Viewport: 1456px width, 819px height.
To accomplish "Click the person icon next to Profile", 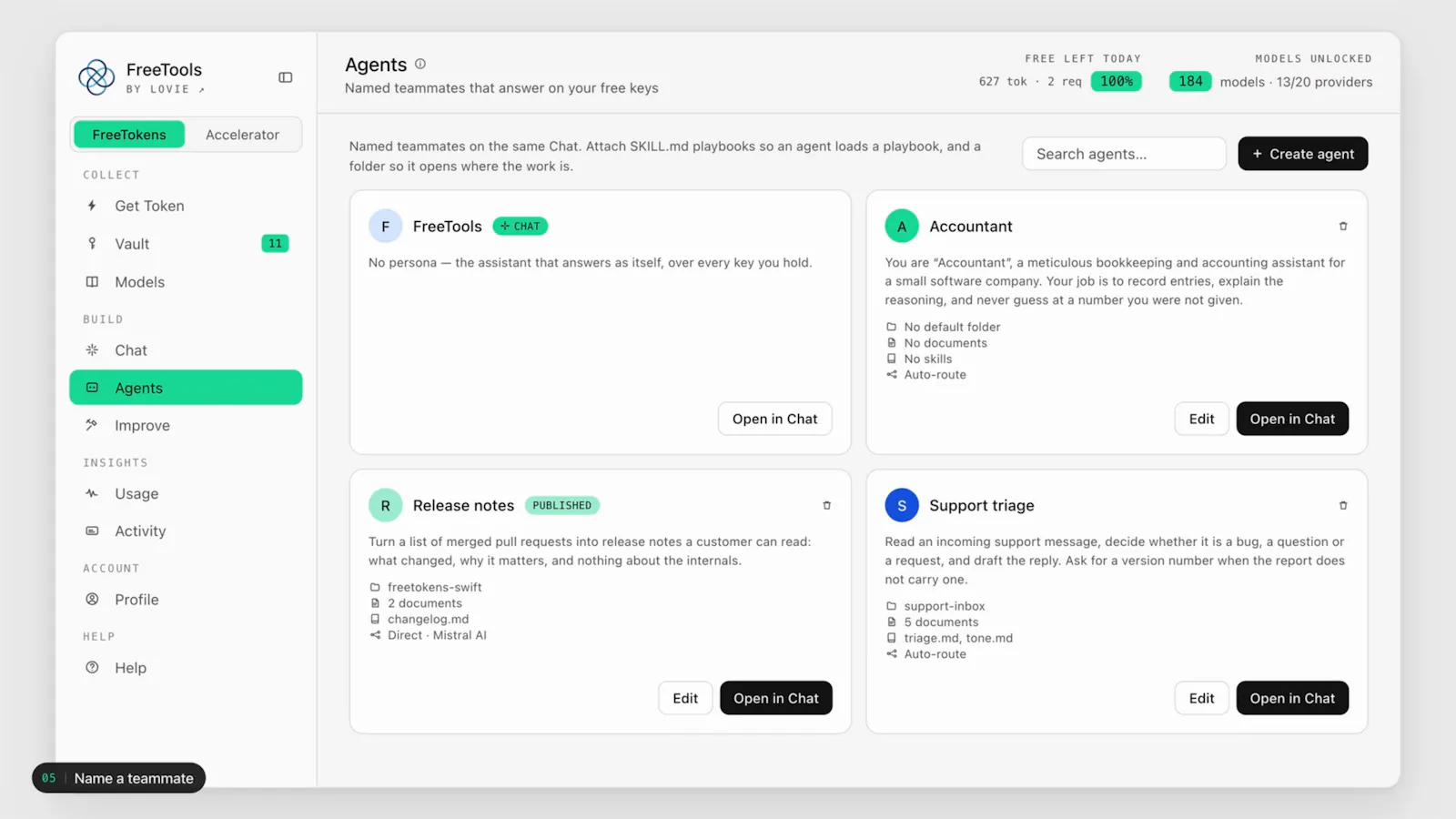I will [x=92, y=600].
